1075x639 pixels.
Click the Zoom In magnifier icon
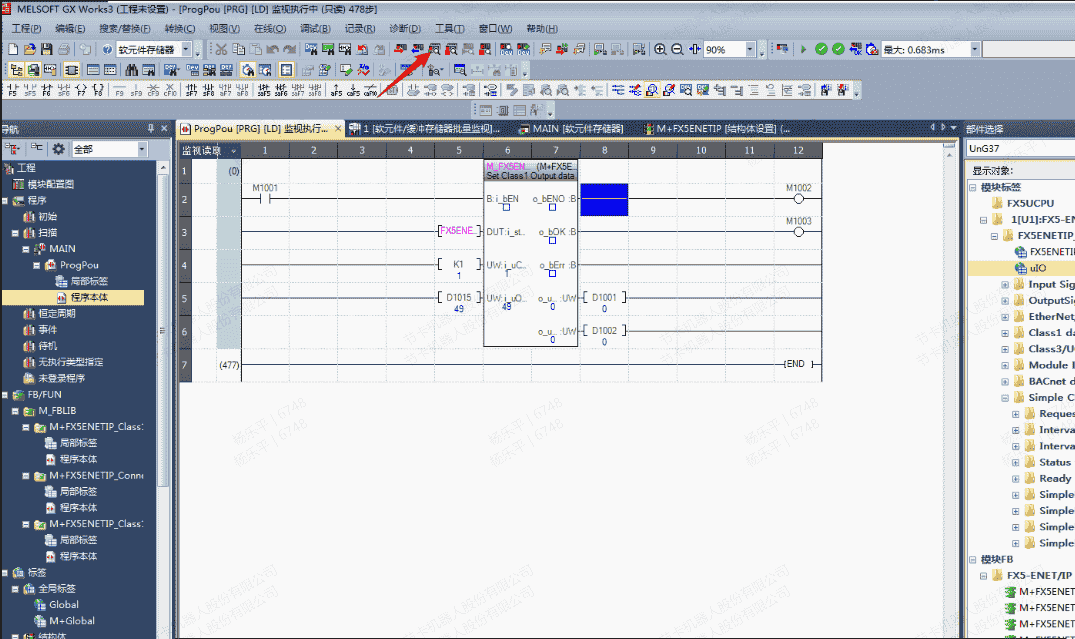tap(660, 49)
